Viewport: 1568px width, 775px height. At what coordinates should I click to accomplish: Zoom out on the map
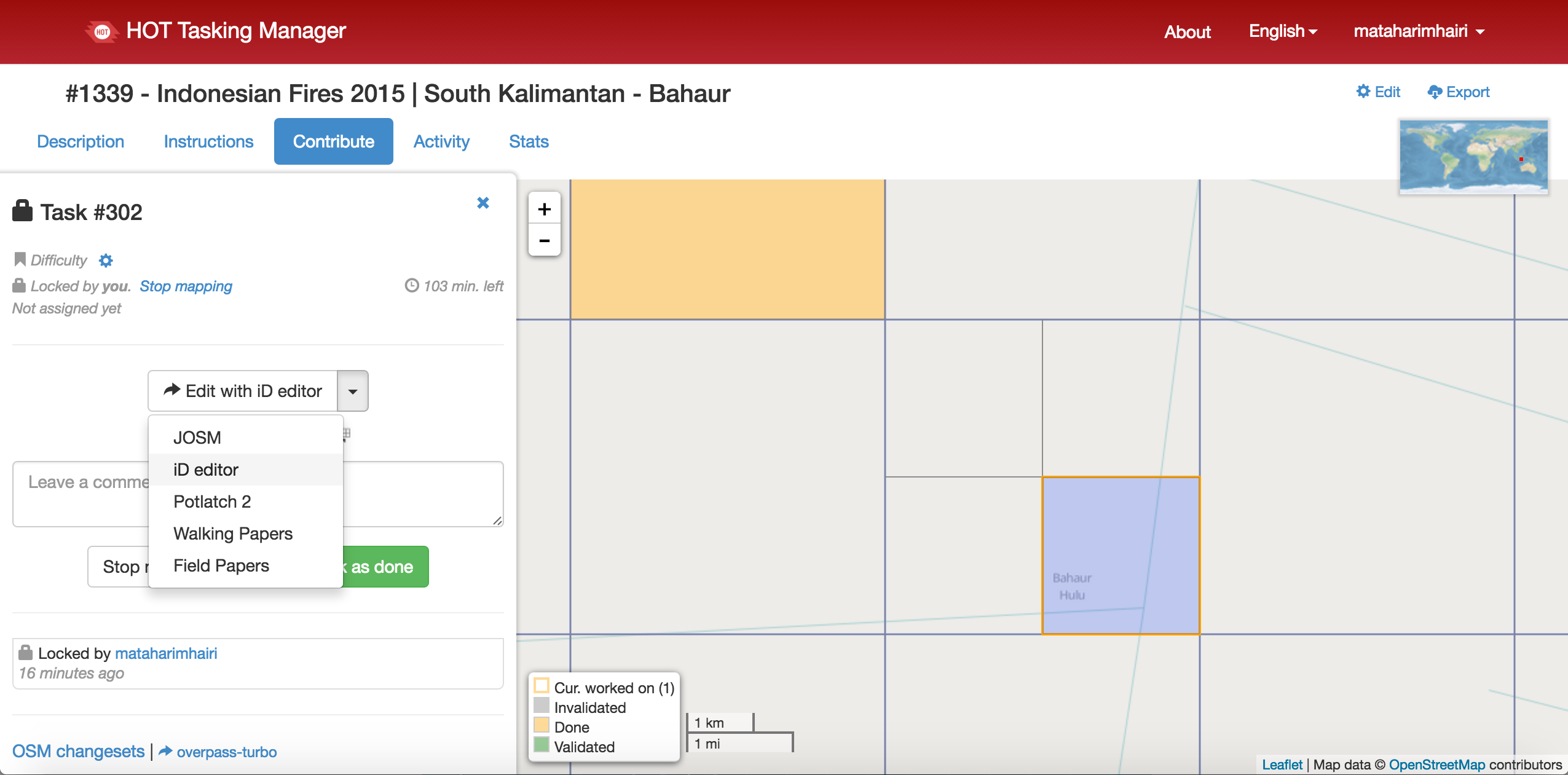pos(544,240)
